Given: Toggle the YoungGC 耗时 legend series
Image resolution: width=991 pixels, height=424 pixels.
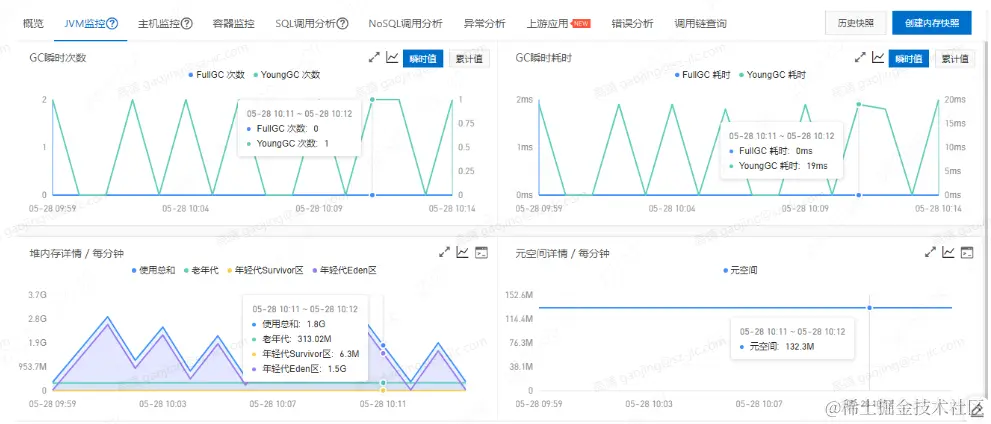Looking at the screenshot, I should click(x=772, y=75).
